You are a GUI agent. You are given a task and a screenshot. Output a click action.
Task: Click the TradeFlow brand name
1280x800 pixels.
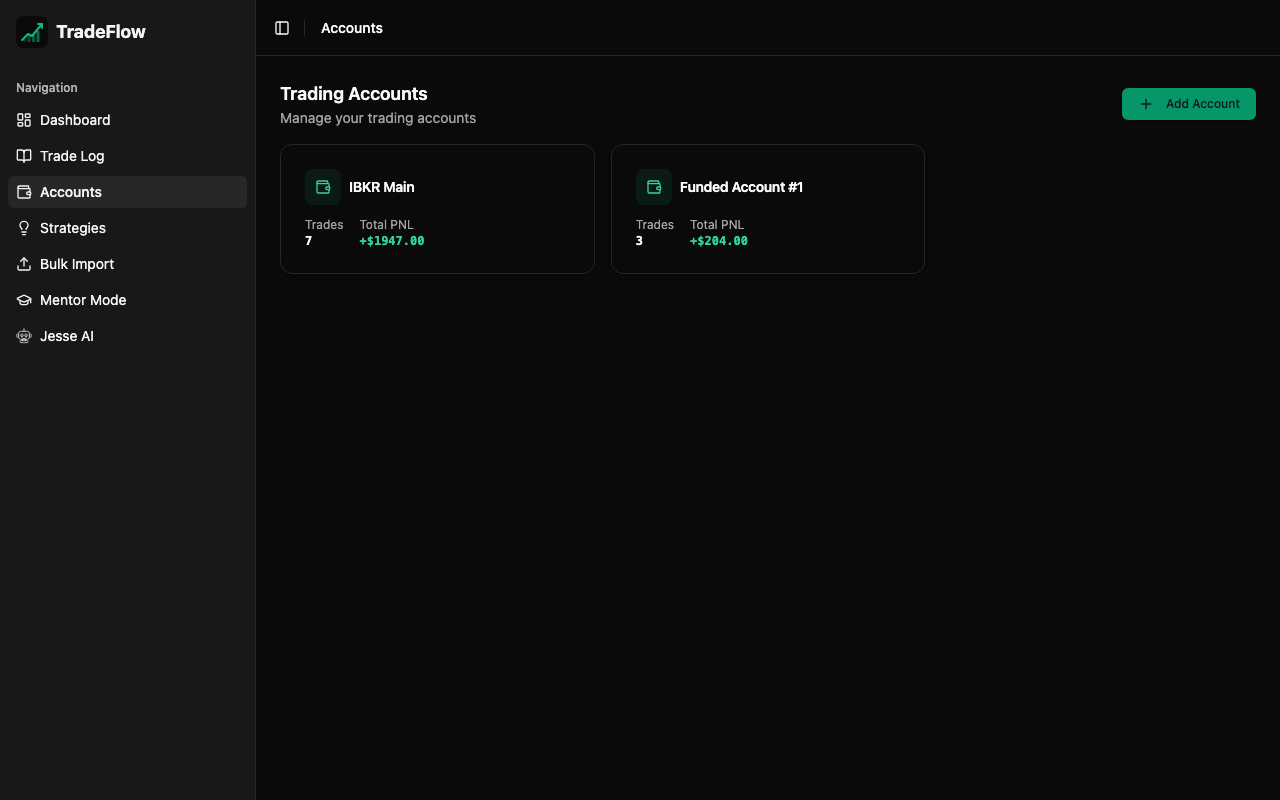(101, 32)
